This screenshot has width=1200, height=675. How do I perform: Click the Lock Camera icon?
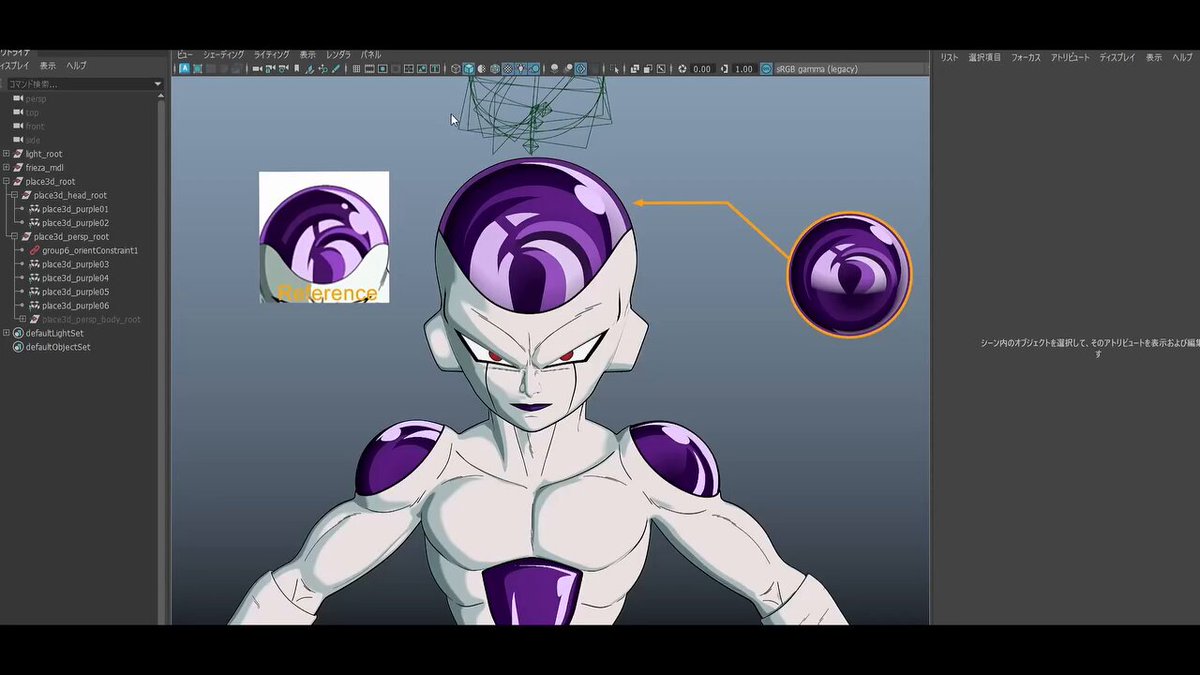(x=270, y=69)
